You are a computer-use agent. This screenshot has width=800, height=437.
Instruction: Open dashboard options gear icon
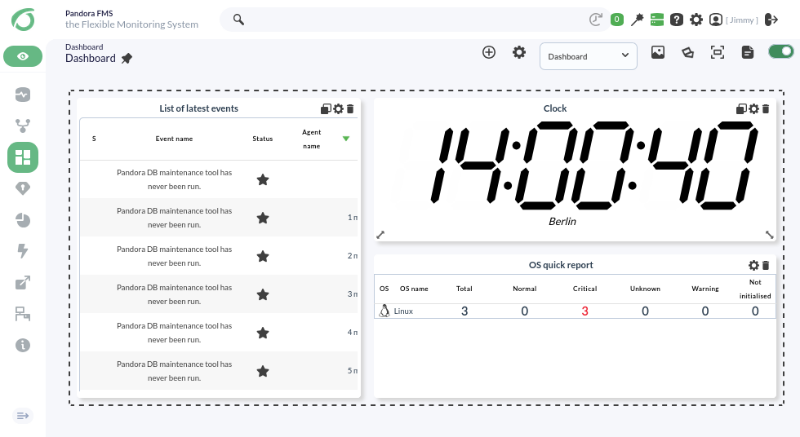coord(519,52)
